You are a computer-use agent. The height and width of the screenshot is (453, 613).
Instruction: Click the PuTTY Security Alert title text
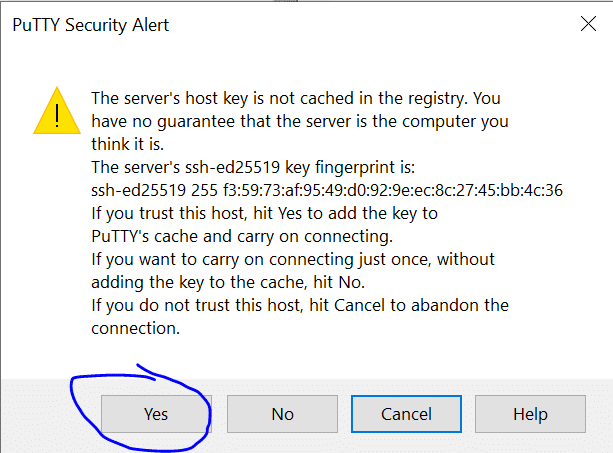click(x=91, y=25)
